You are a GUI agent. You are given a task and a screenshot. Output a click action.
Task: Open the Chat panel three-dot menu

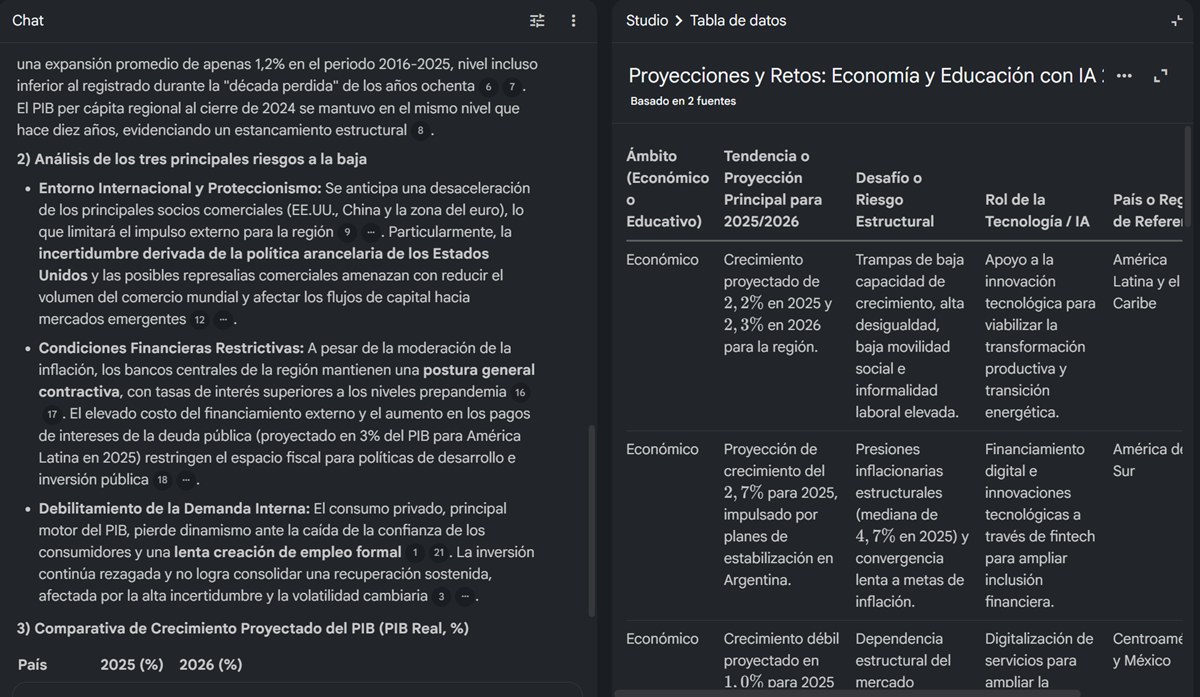(573, 20)
